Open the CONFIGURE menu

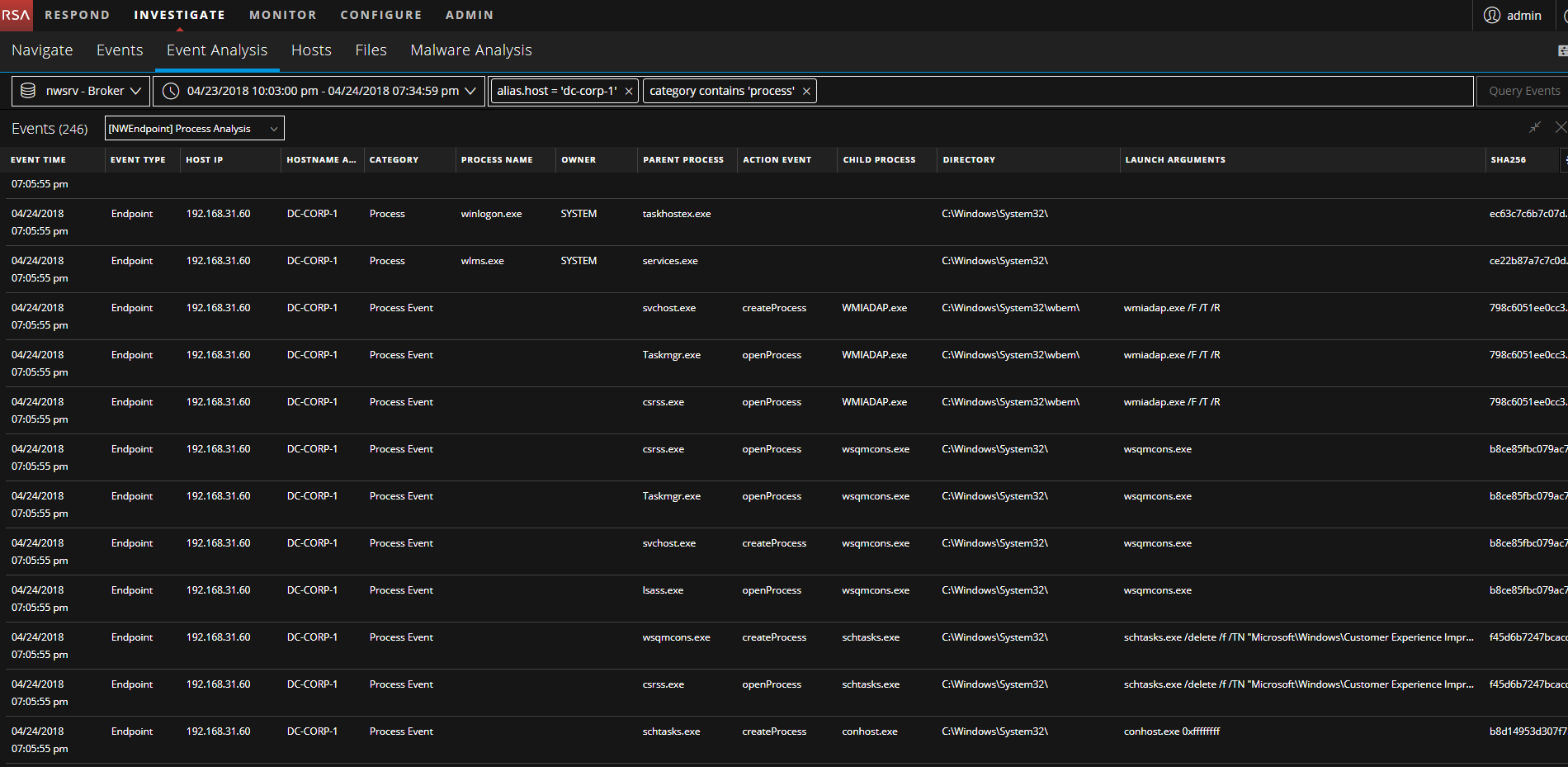pos(380,15)
